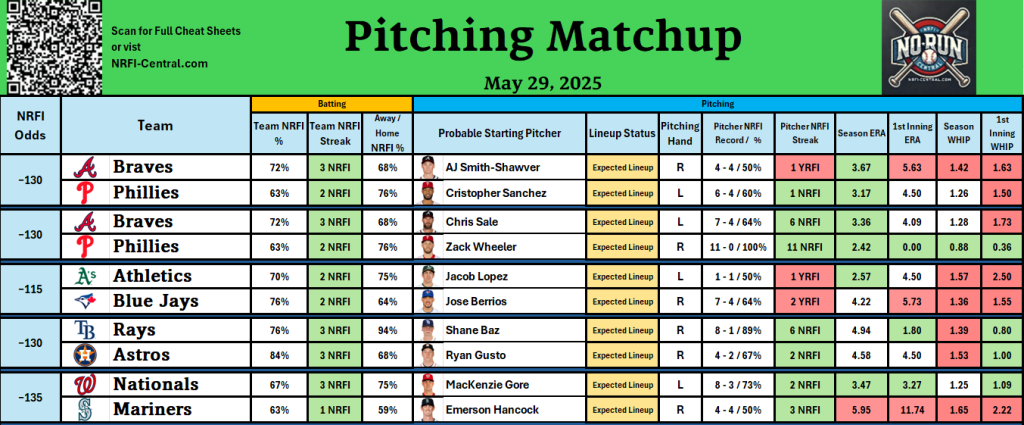Click Emerson Hancock's red 11.74 ERA cell
The image size is (1024, 425).
point(910,409)
